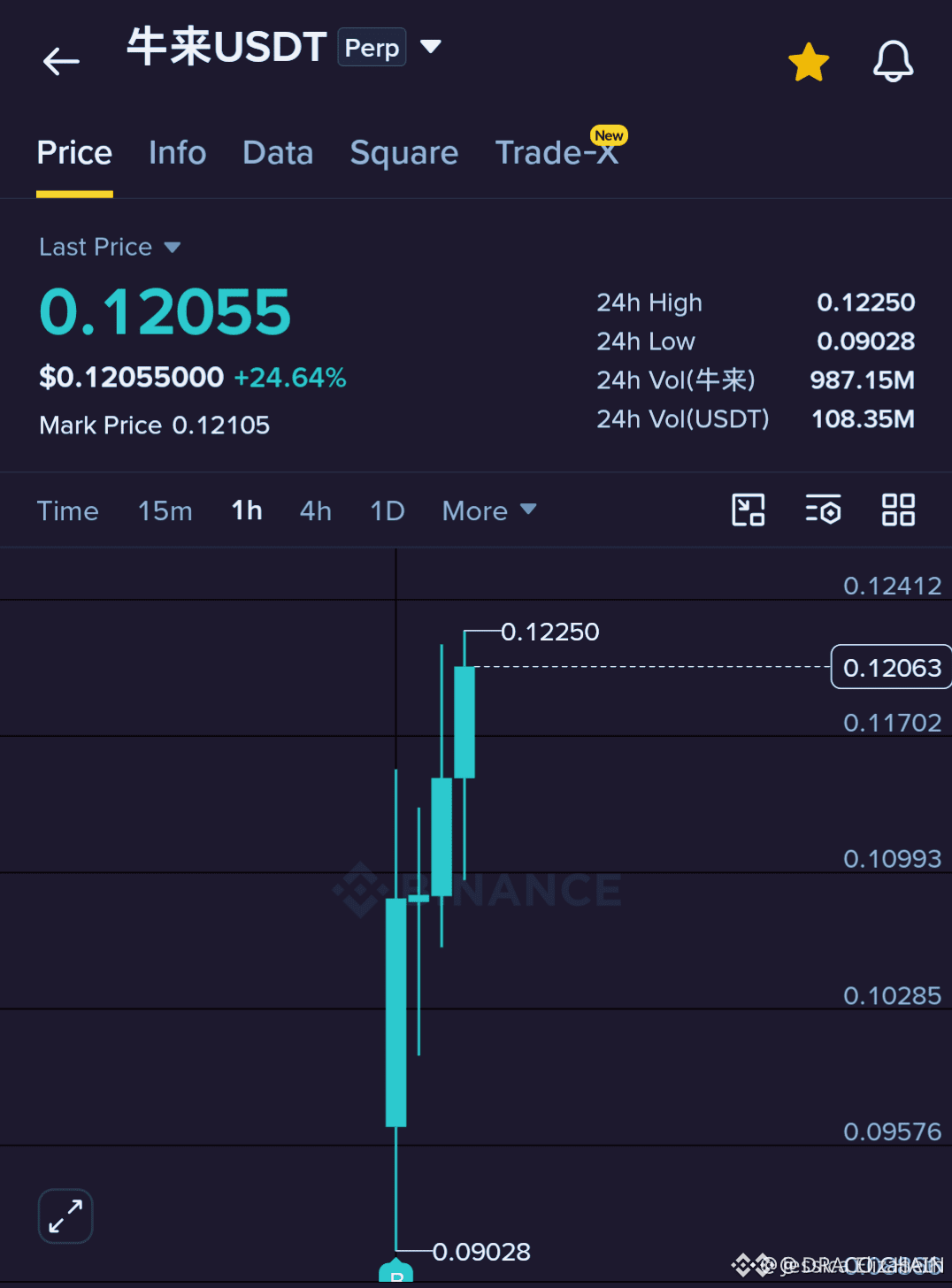952x1288 pixels.
Task: Toggle the favorite star icon
Action: coord(809,62)
